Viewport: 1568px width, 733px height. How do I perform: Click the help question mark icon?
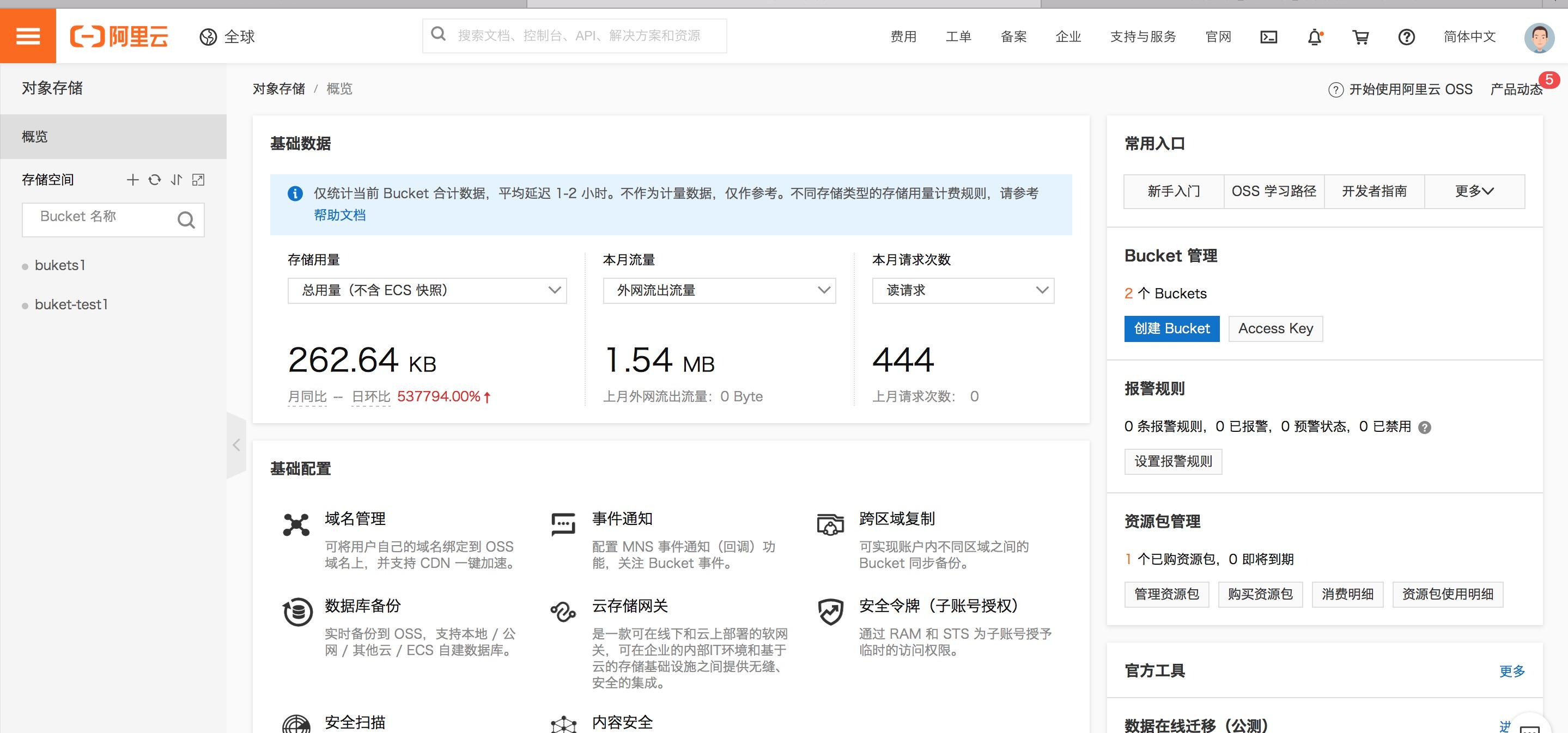[x=1406, y=37]
